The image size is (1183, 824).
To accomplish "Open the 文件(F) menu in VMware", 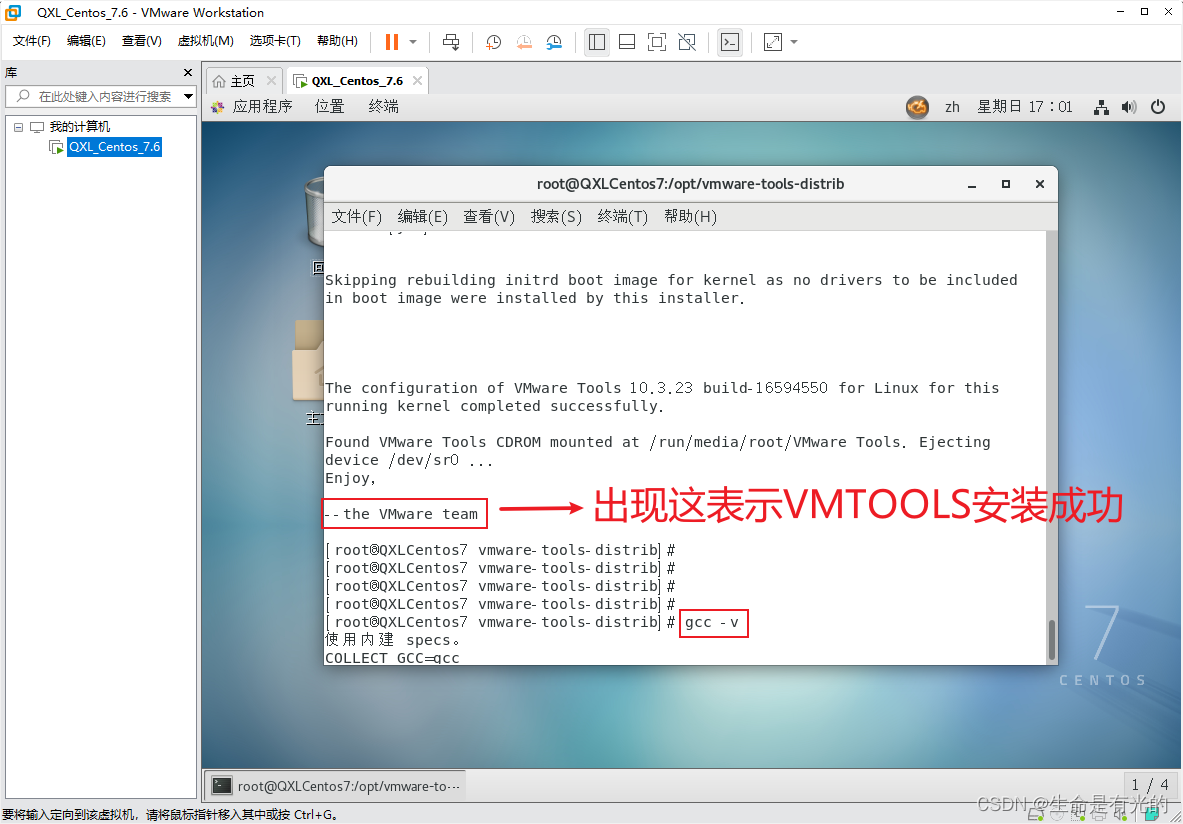I will (32, 41).
